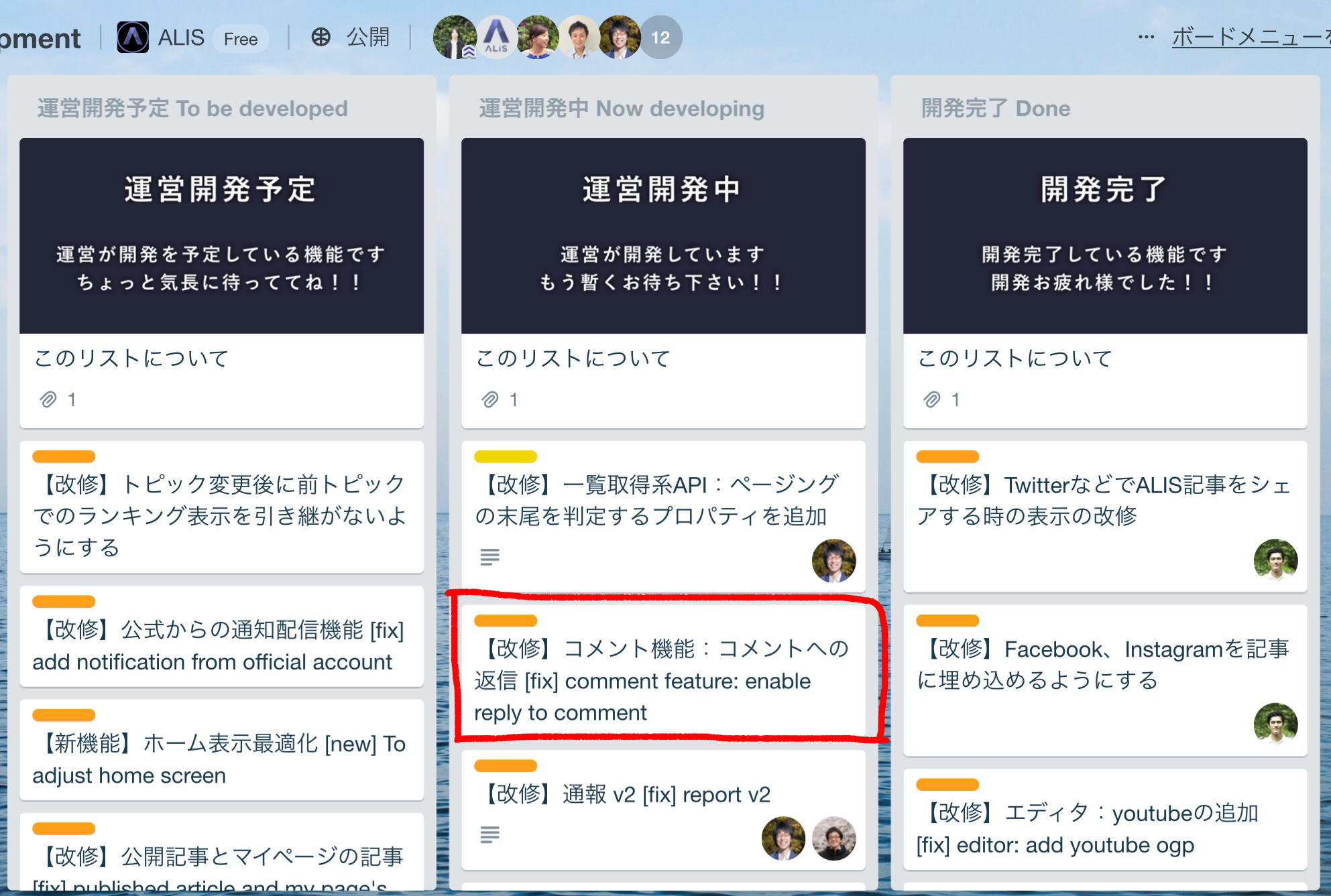Screen dimensions: 1331x896
Task: Click attachment paperclip icon in 運営開発予定 card
Action: pyautogui.click(x=48, y=400)
